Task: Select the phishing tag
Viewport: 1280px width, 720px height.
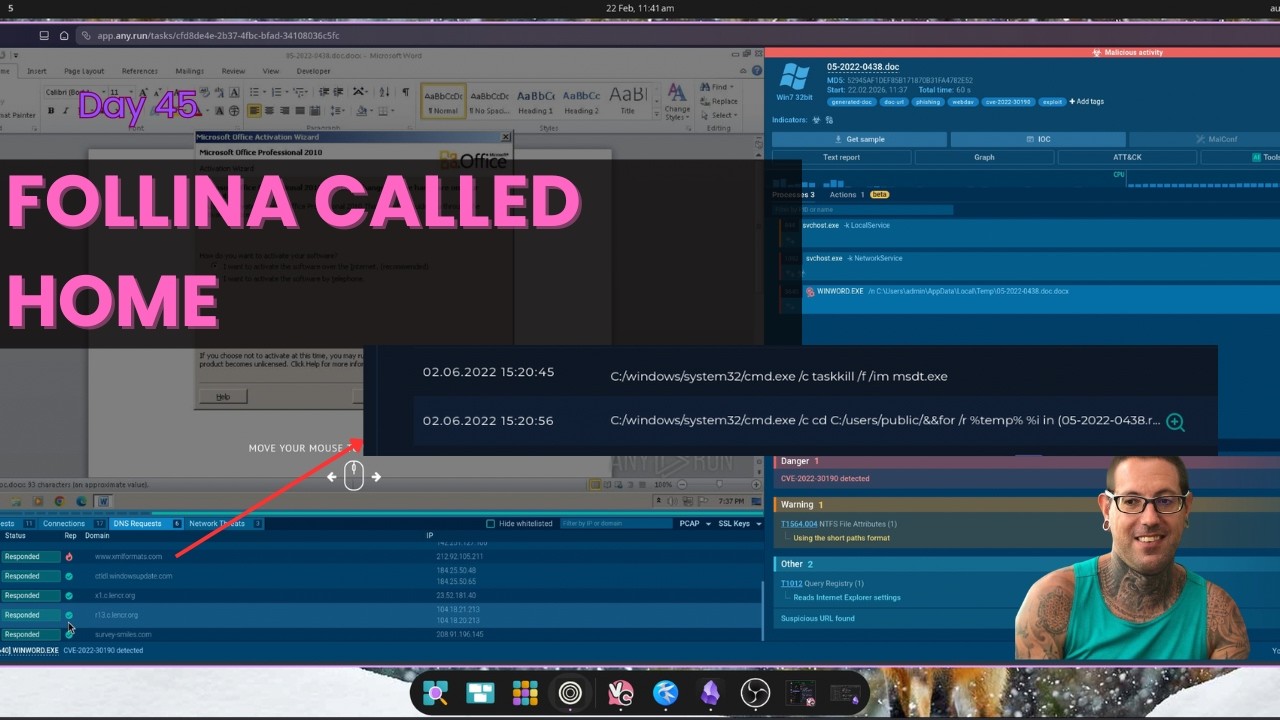Action: coord(927,101)
